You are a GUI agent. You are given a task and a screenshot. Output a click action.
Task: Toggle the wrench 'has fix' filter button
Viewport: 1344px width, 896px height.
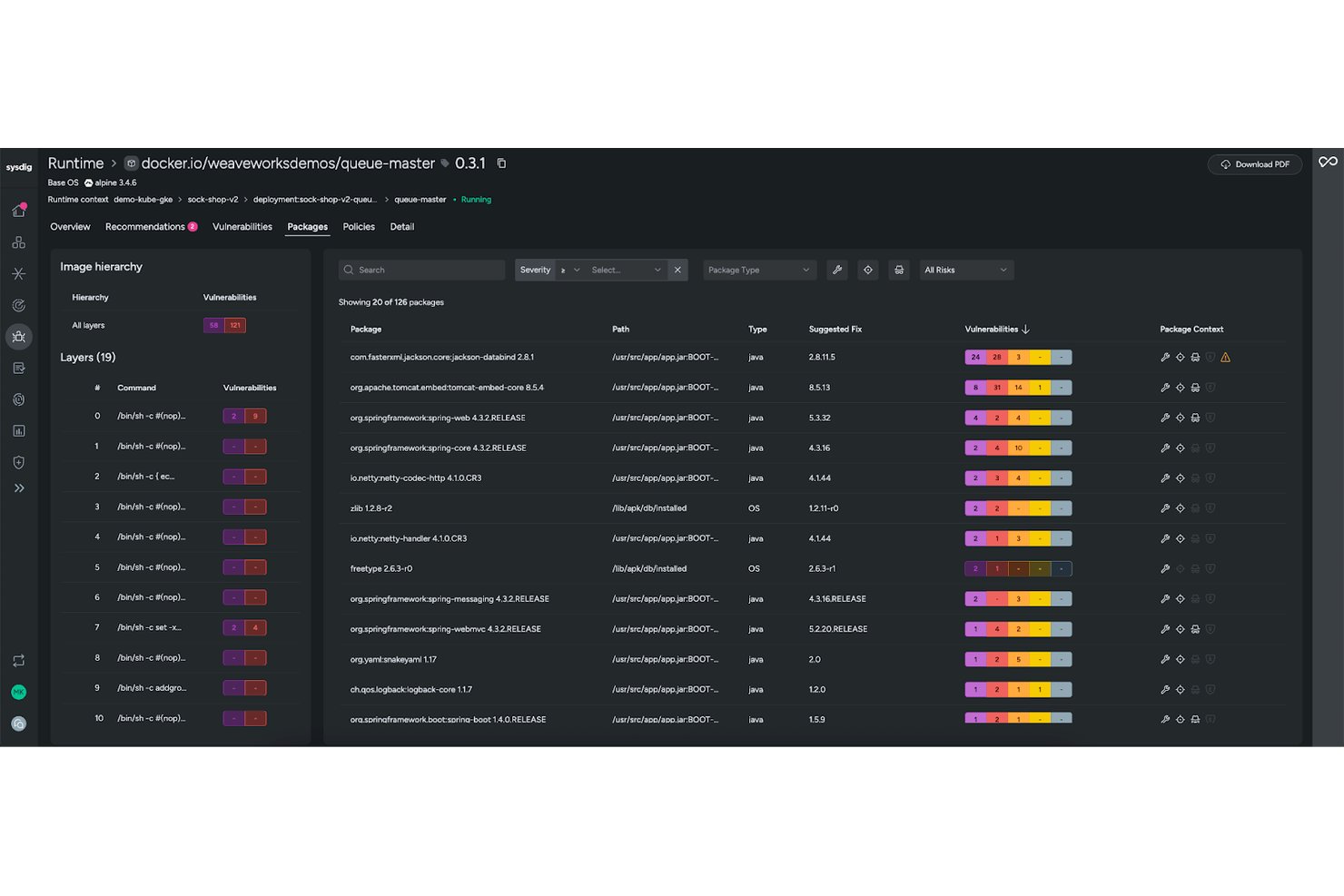(837, 270)
